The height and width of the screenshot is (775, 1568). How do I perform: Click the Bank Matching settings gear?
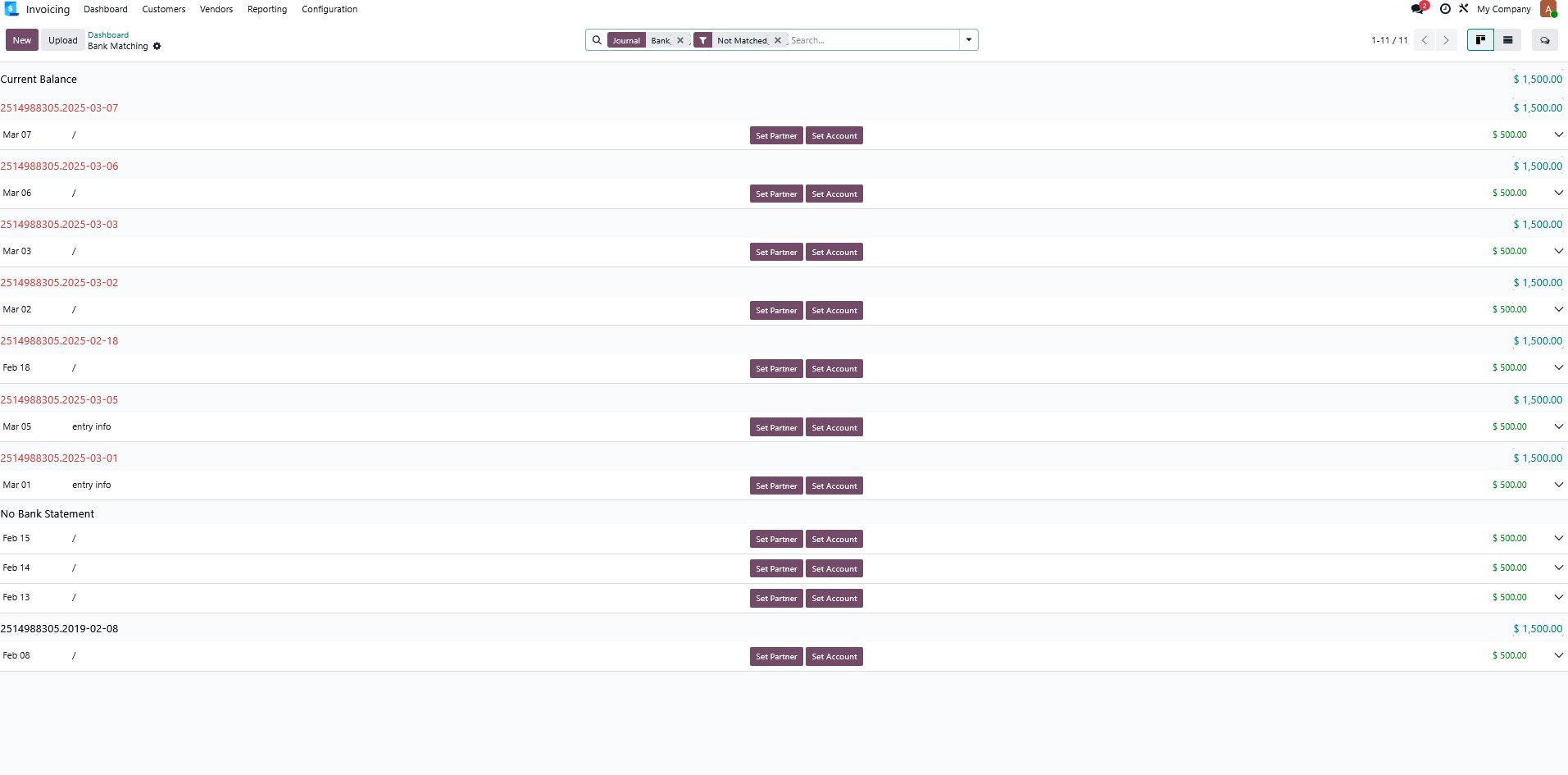click(157, 46)
